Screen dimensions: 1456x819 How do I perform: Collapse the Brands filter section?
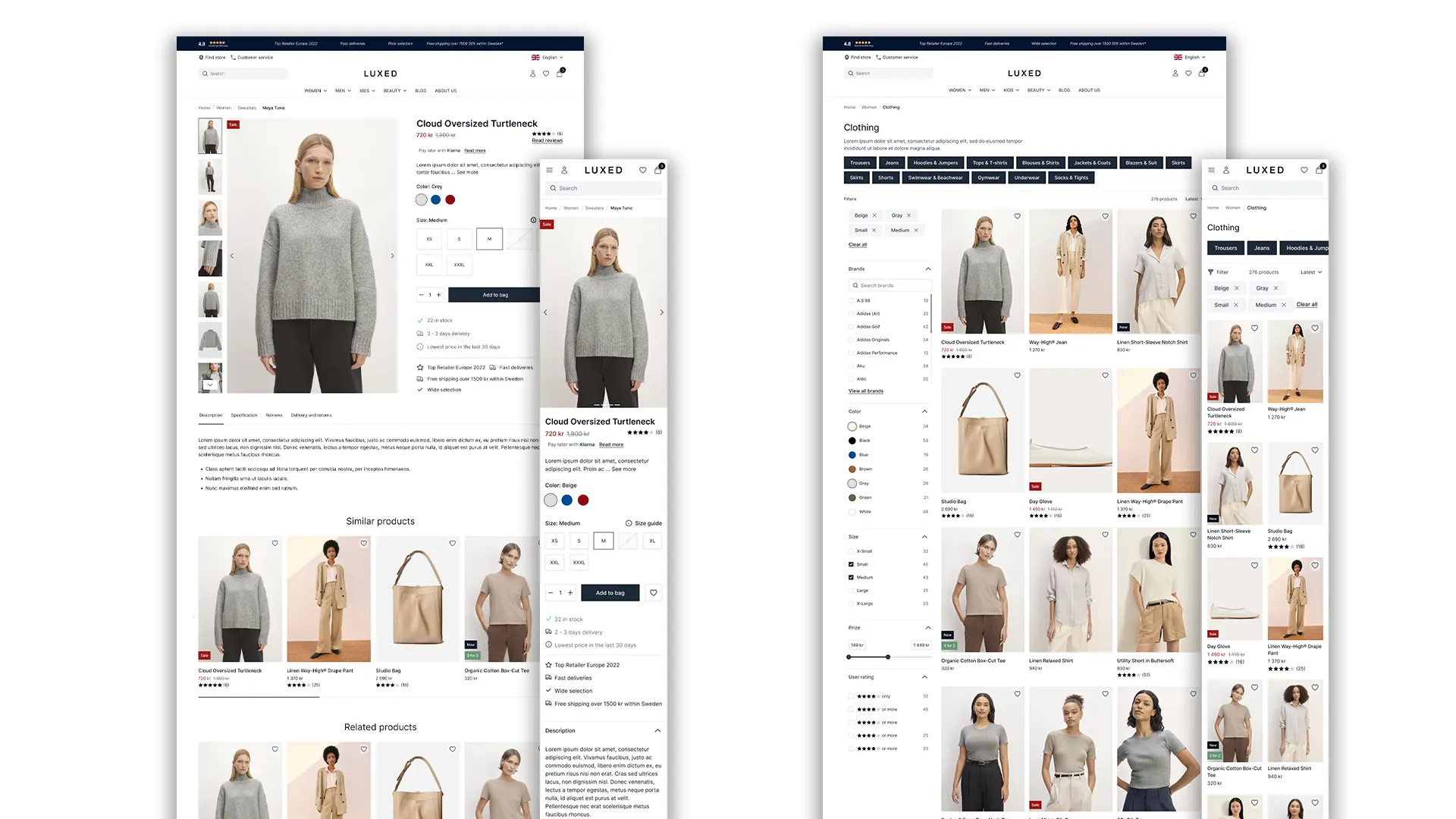click(x=928, y=269)
